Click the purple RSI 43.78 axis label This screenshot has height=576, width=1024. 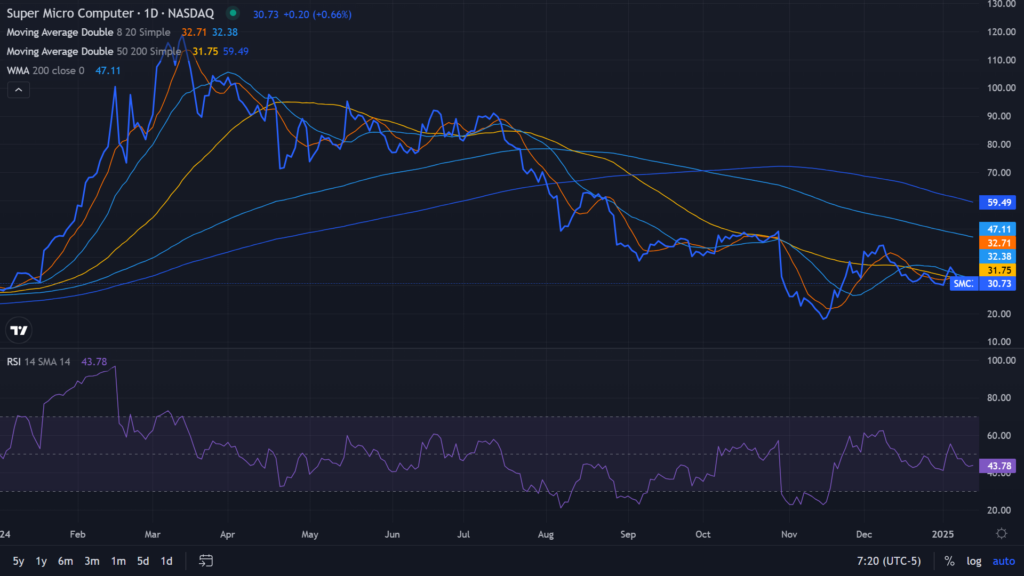[995, 467]
